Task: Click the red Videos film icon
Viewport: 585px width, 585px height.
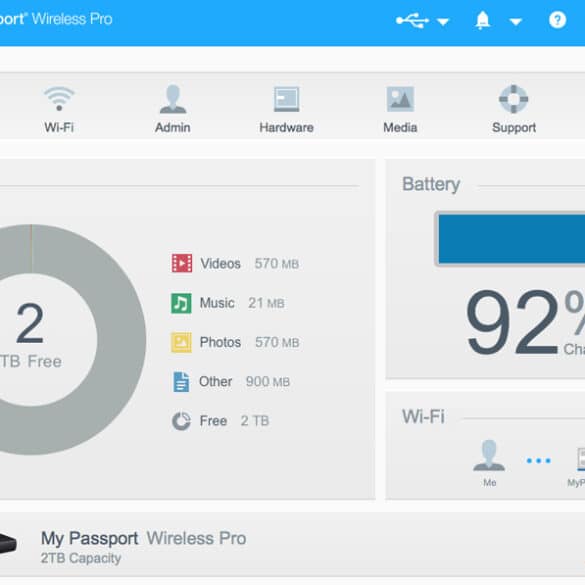Action: tap(182, 263)
